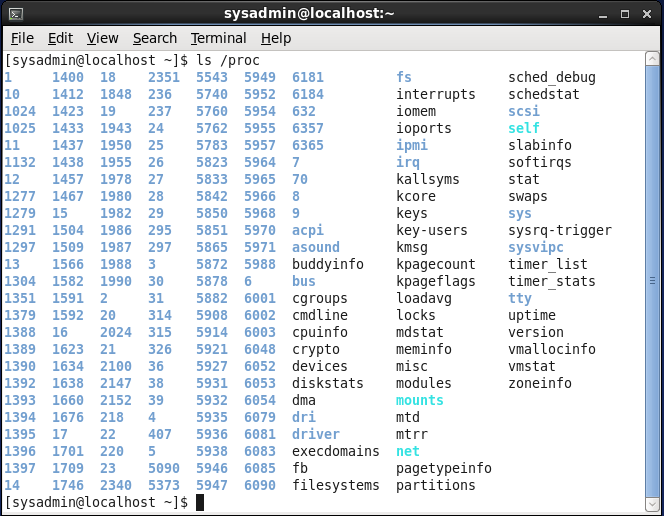Click the 'loadavg' entry
The width and height of the screenshot is (664, 516).
click(x=423, y=299)
